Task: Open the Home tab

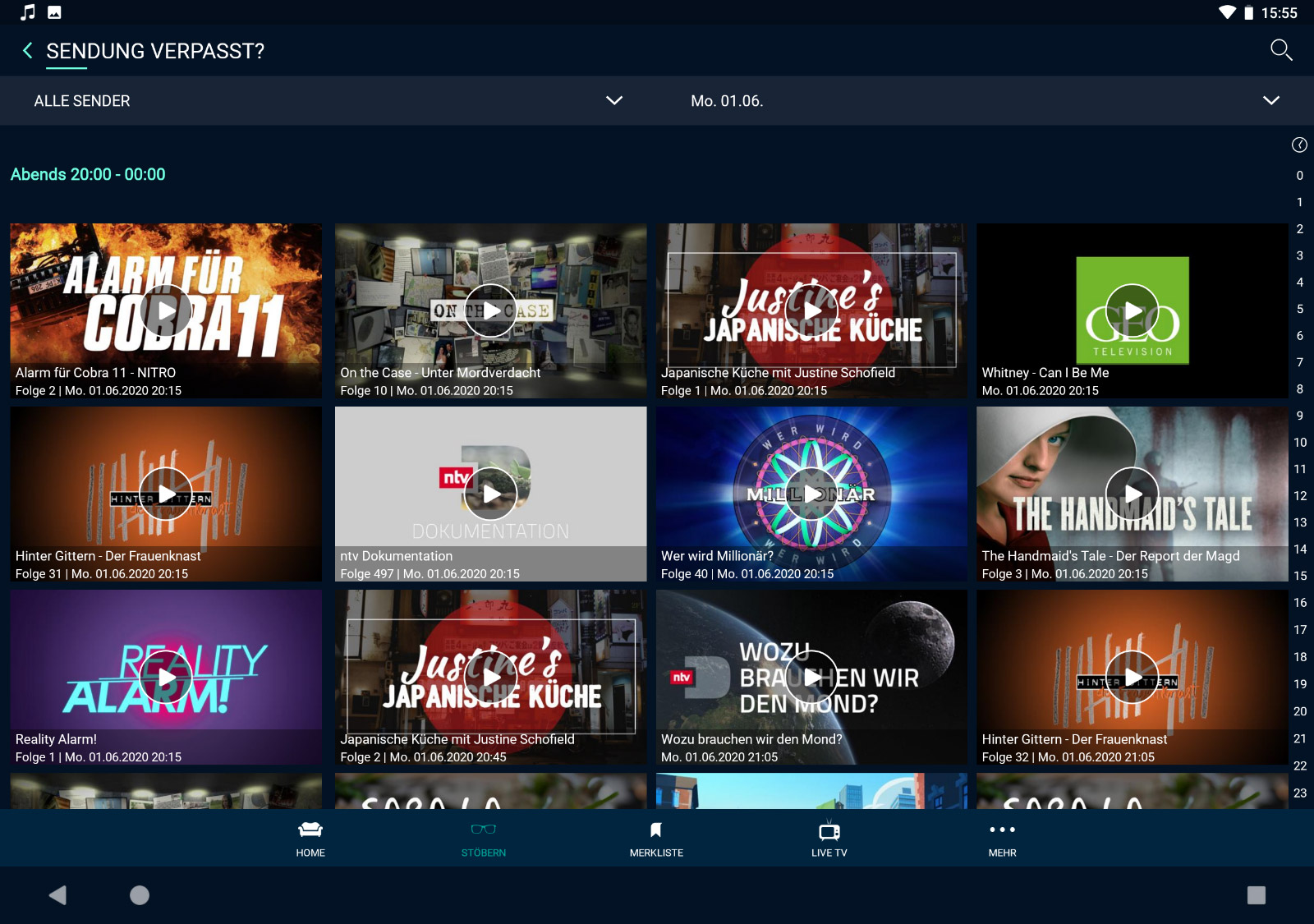Action: coord(310,839)
